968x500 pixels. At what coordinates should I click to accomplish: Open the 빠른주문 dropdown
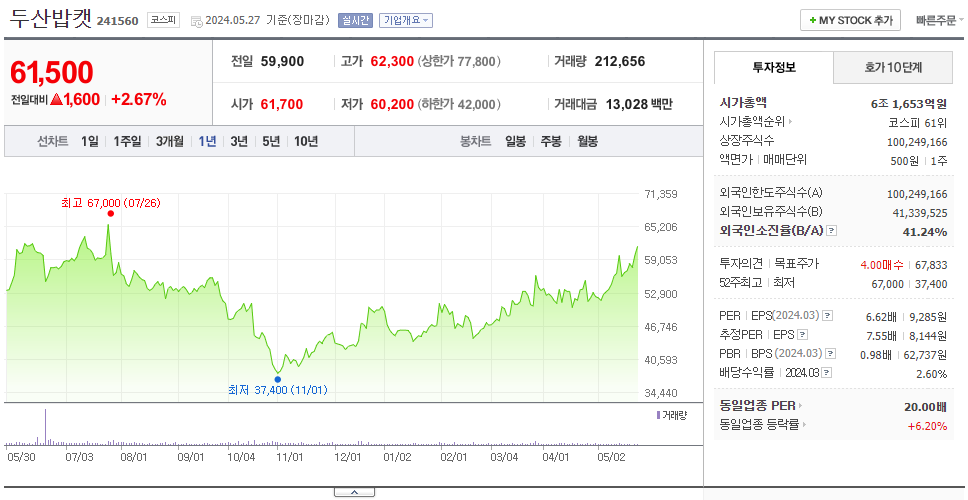[x=940, y=20]
